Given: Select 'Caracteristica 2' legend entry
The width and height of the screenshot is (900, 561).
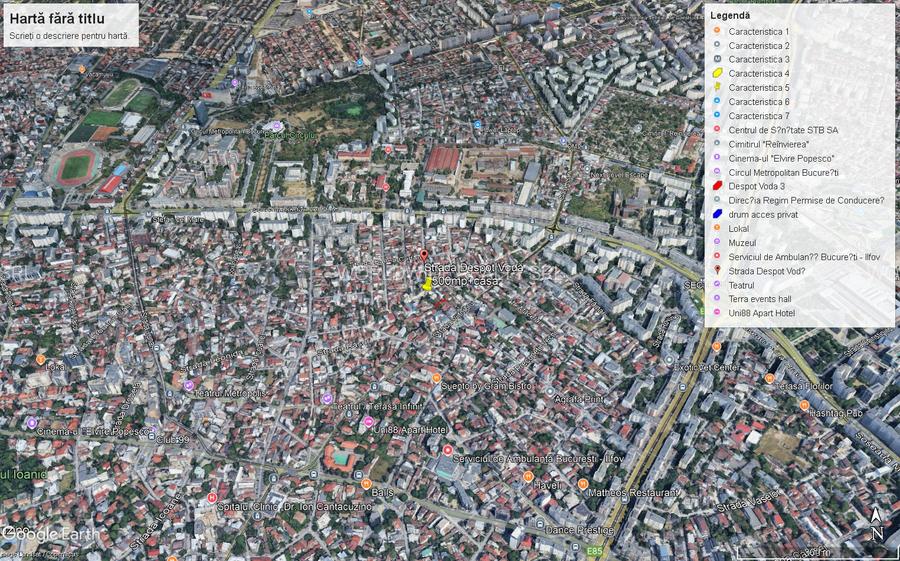Looking at the screenshot, I should click(759, 45).
